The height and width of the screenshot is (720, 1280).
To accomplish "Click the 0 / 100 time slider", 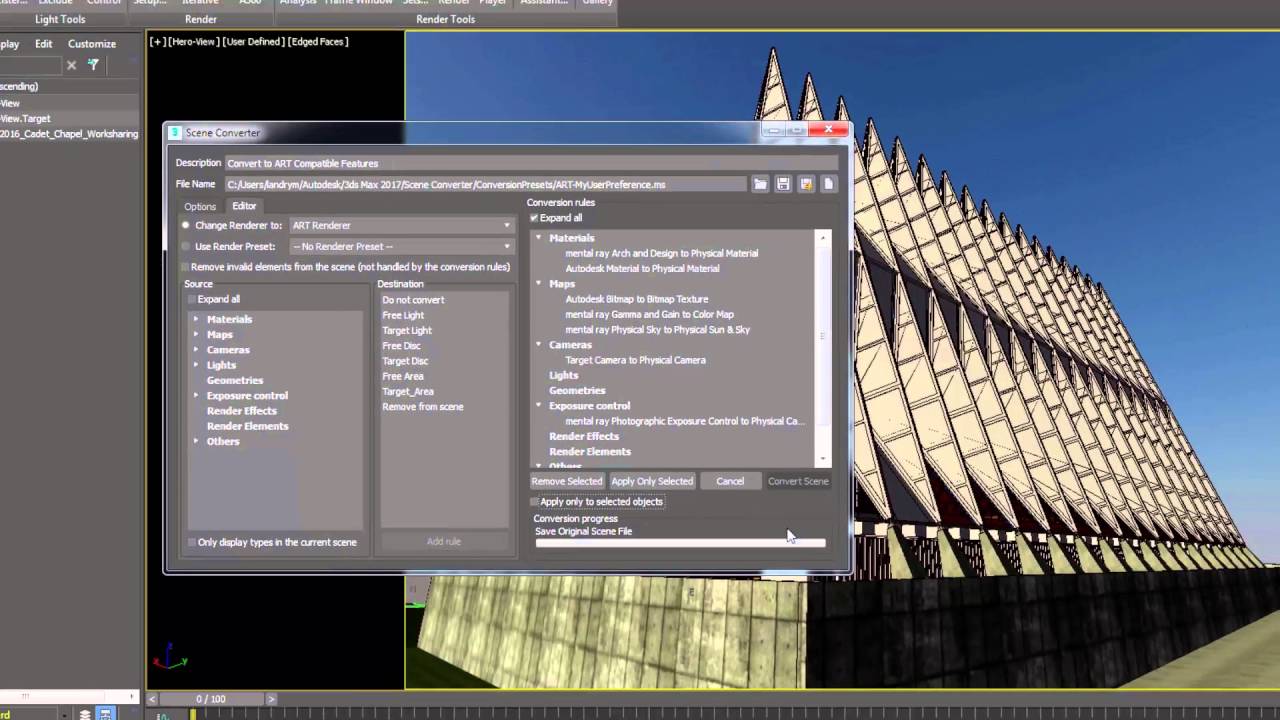I will tap(211, 699).
